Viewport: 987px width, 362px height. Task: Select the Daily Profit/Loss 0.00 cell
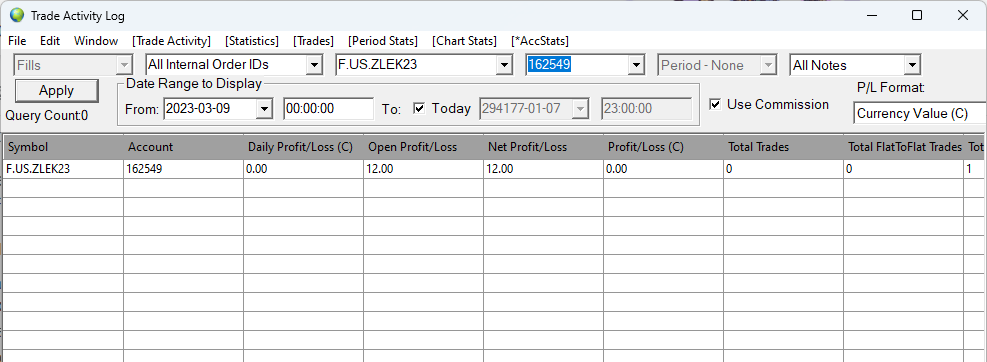[303, 169]
